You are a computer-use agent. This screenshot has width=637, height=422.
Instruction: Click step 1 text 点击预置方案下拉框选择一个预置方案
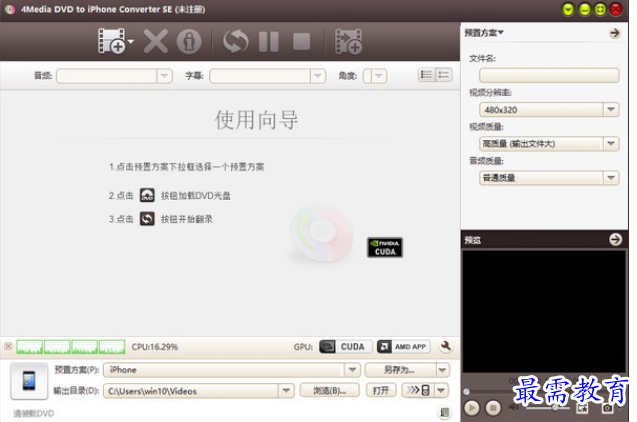point(186,167)
